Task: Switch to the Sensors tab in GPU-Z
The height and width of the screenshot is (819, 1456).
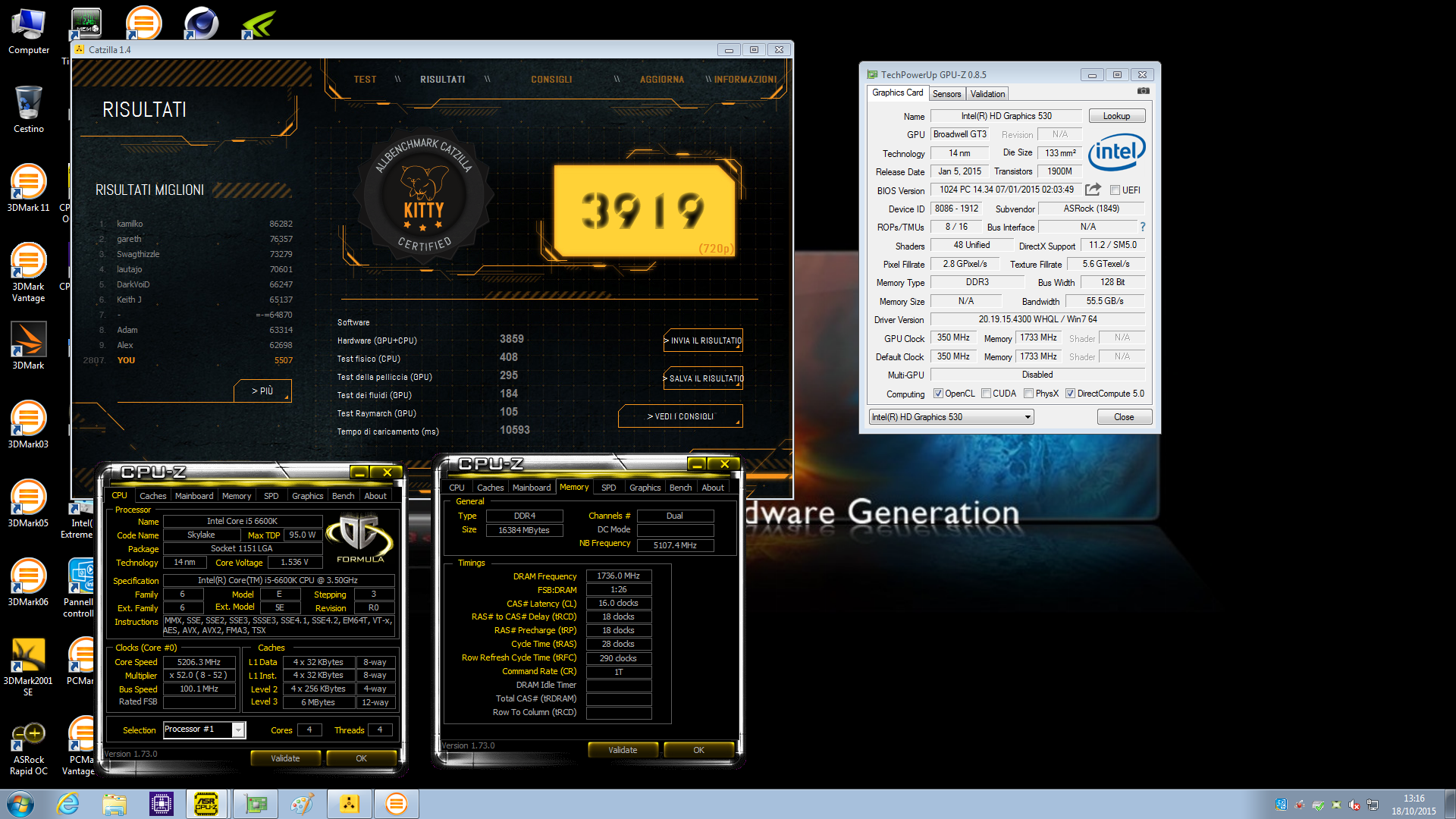Action: tap(947, 94)
